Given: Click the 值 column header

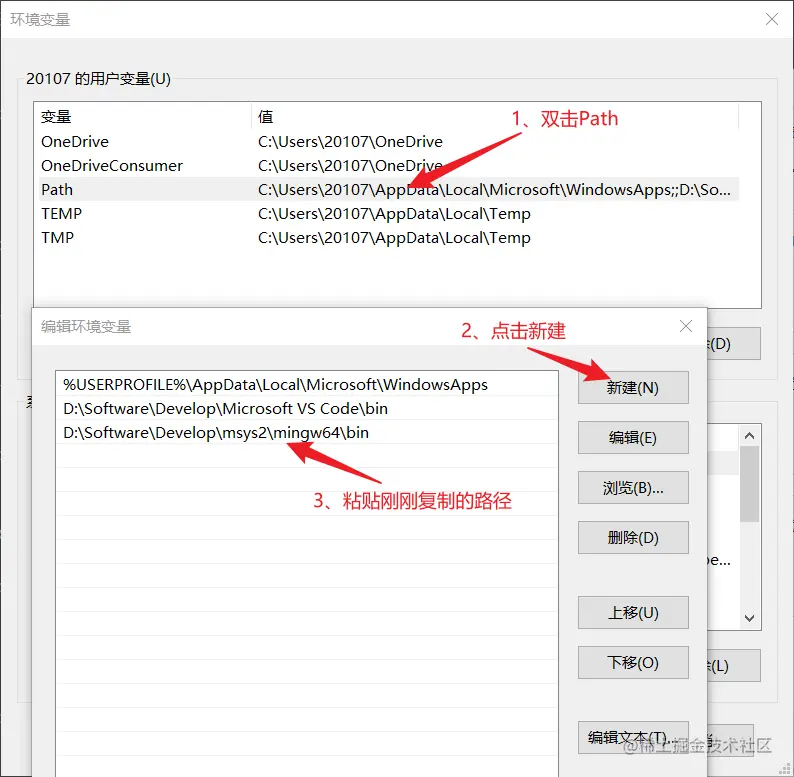Looking at the screenshot, I should [495, 116].
